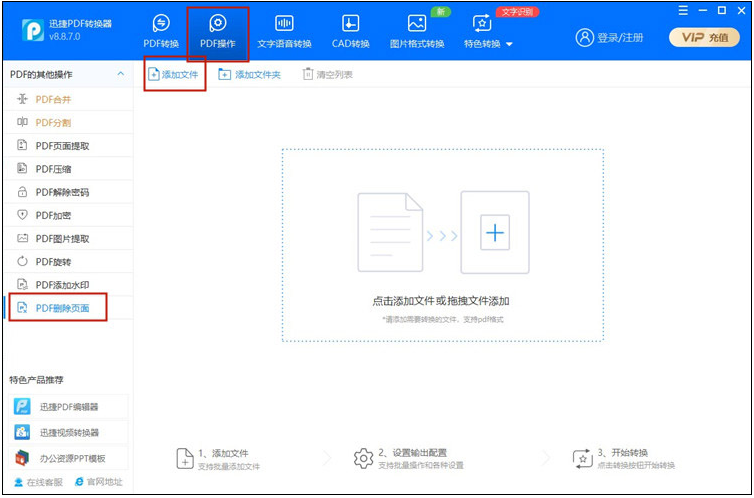Viewport: 754px width, 498px height.
Task: Select PDF加密 in the sidebar
Action: tap(67, 215)
